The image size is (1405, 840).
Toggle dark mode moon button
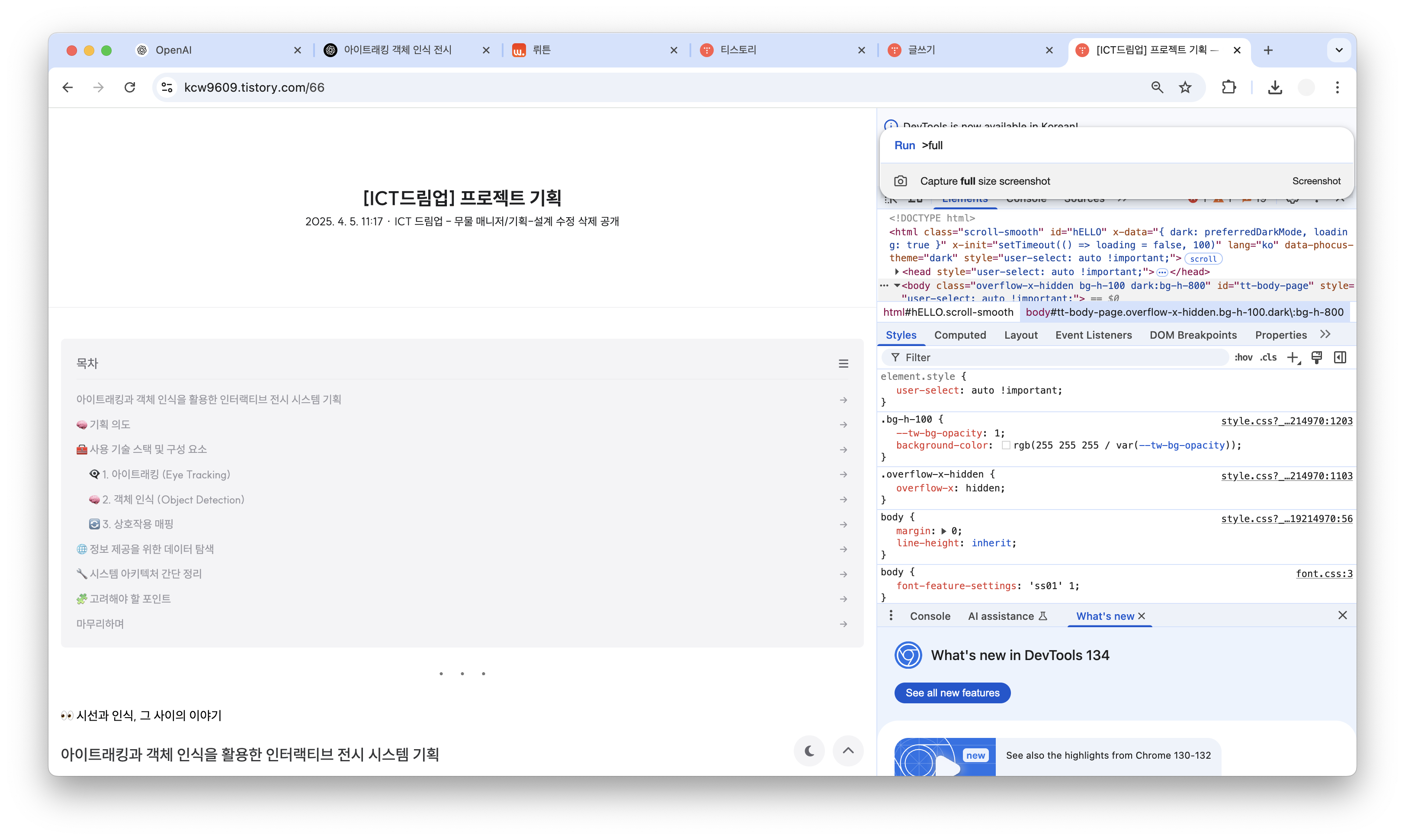(x=809, y=750)
